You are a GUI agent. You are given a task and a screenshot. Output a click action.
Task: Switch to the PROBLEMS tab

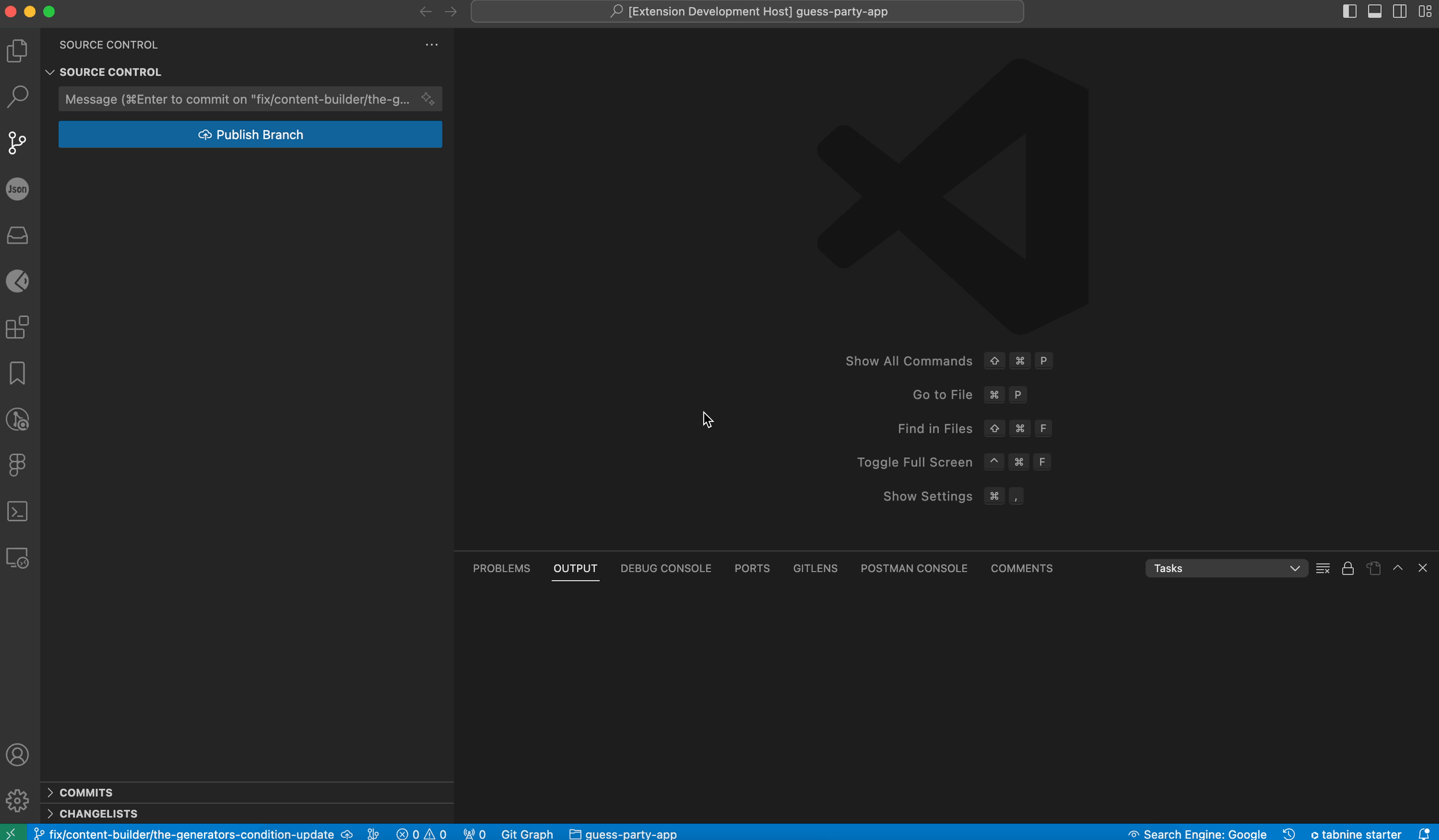501,568
